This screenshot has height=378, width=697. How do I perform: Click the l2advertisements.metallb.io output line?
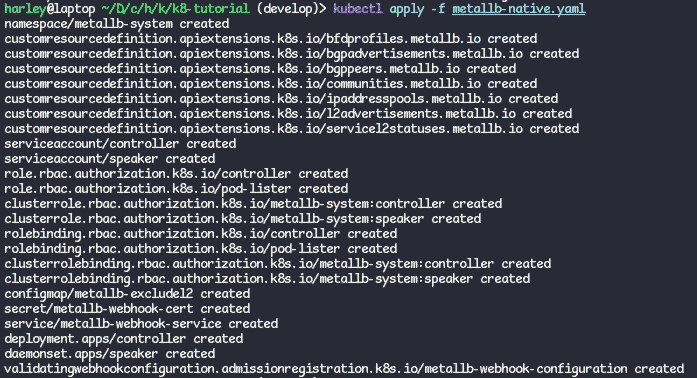click(288, 114)
